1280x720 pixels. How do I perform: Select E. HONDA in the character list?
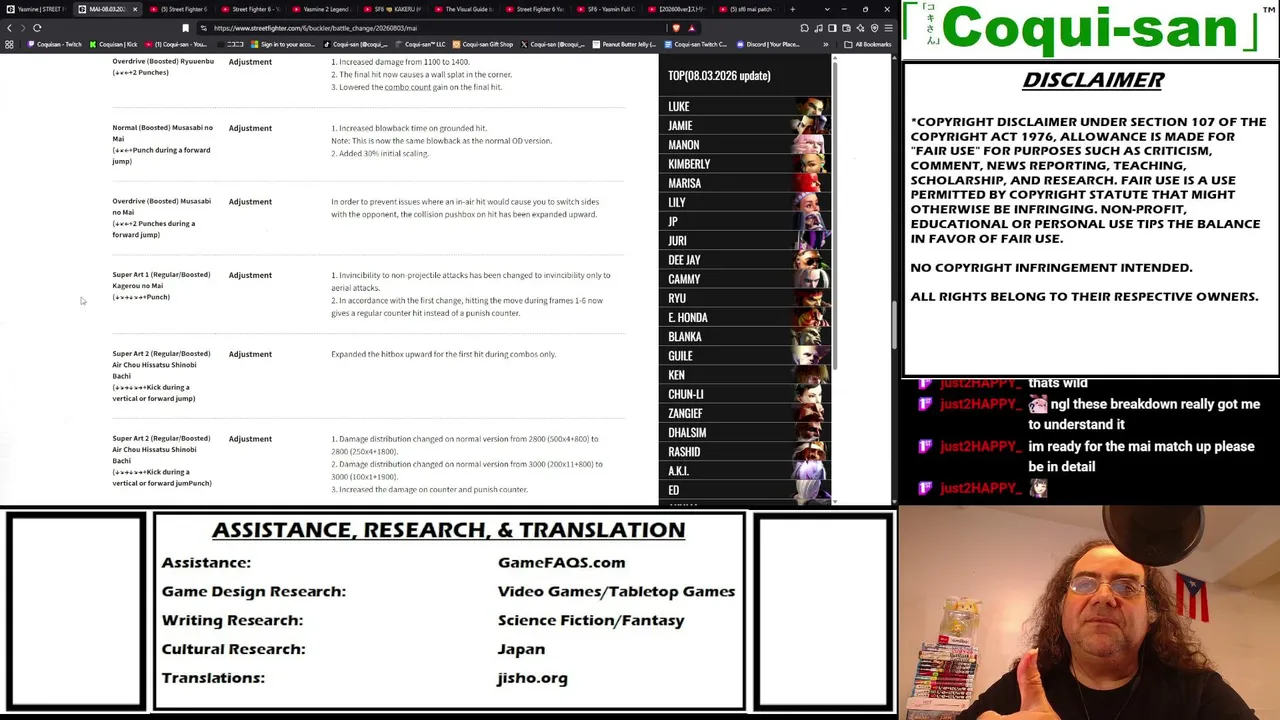pyautogui.click(x=744, y=317)
